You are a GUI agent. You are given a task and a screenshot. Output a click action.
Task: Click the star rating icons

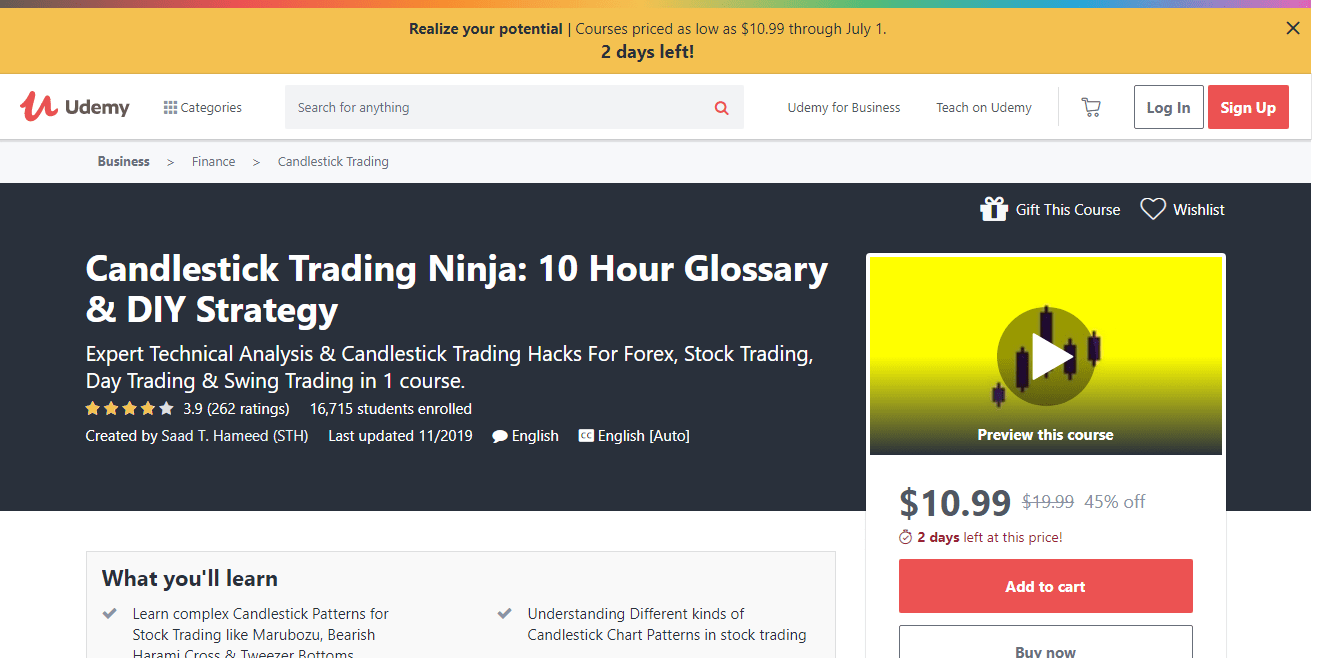point(130,409)
